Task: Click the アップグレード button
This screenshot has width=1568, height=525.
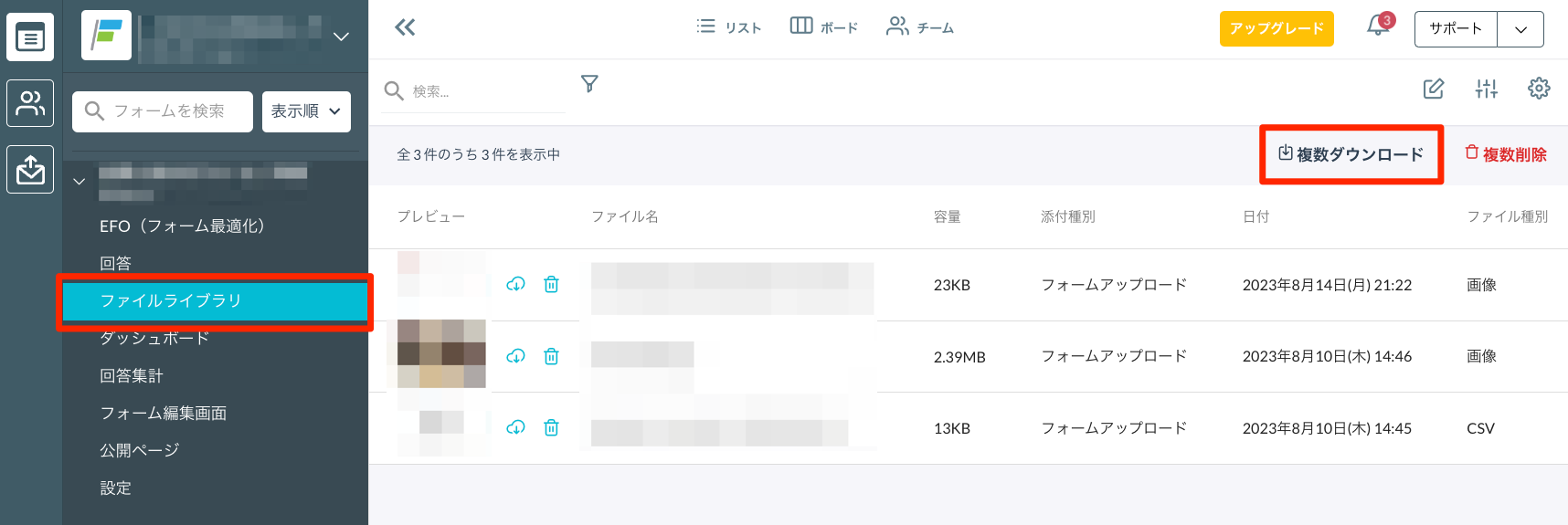Action: [x=1277, y=28]
